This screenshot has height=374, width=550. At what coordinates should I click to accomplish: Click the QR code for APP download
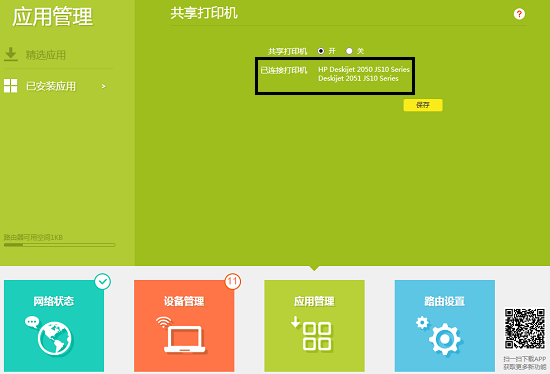coord(525,329)
